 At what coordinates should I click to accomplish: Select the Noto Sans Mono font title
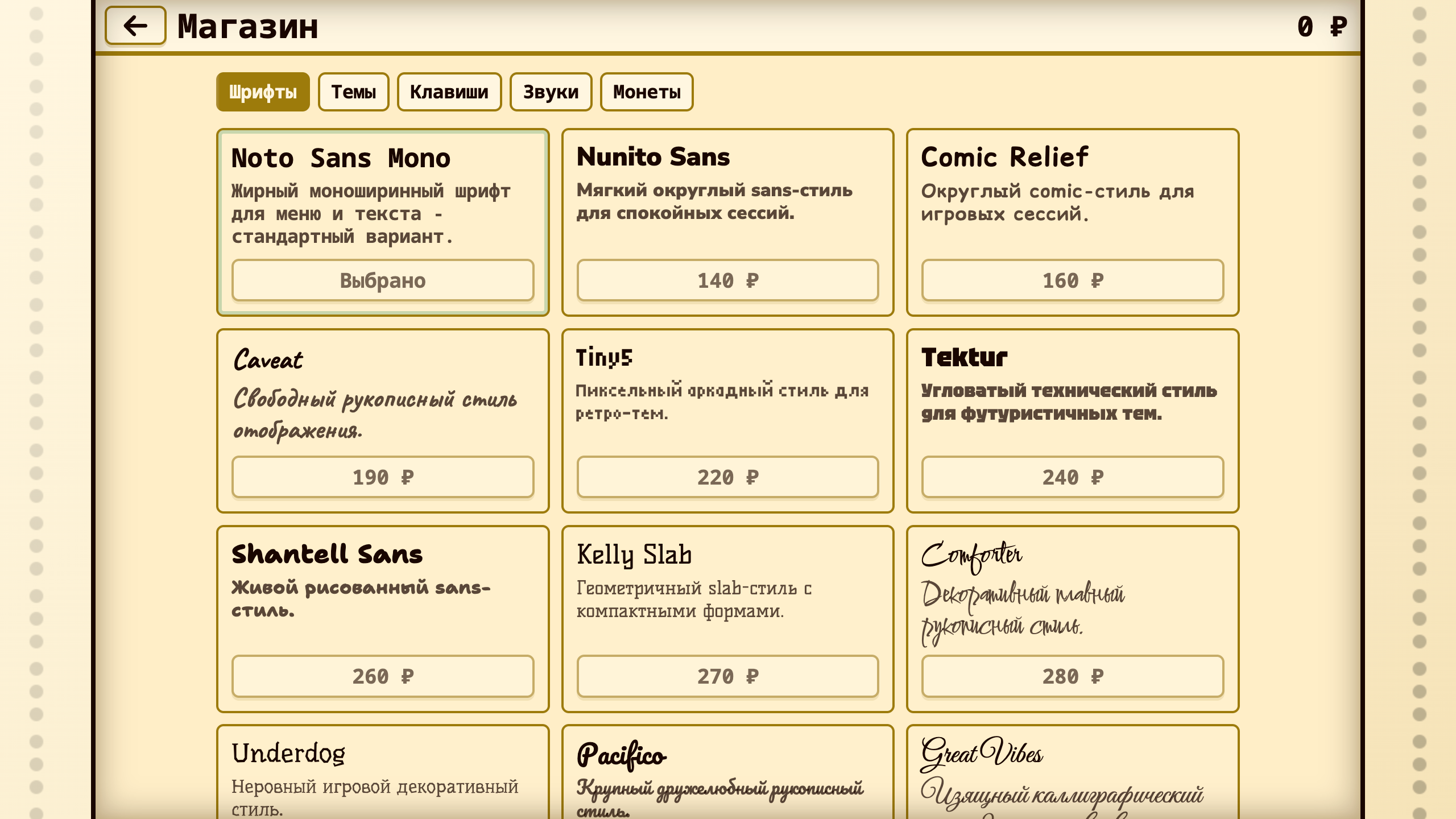(x=341, y=158)
